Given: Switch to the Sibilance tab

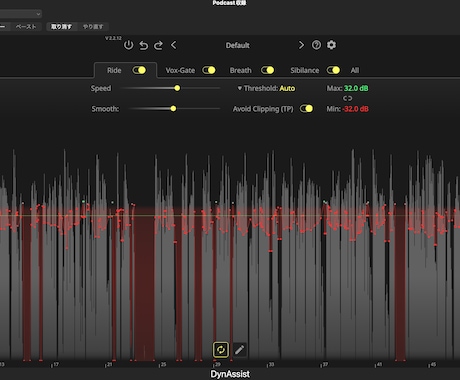Looking at the screenshot, I should [x=304, y=70].
